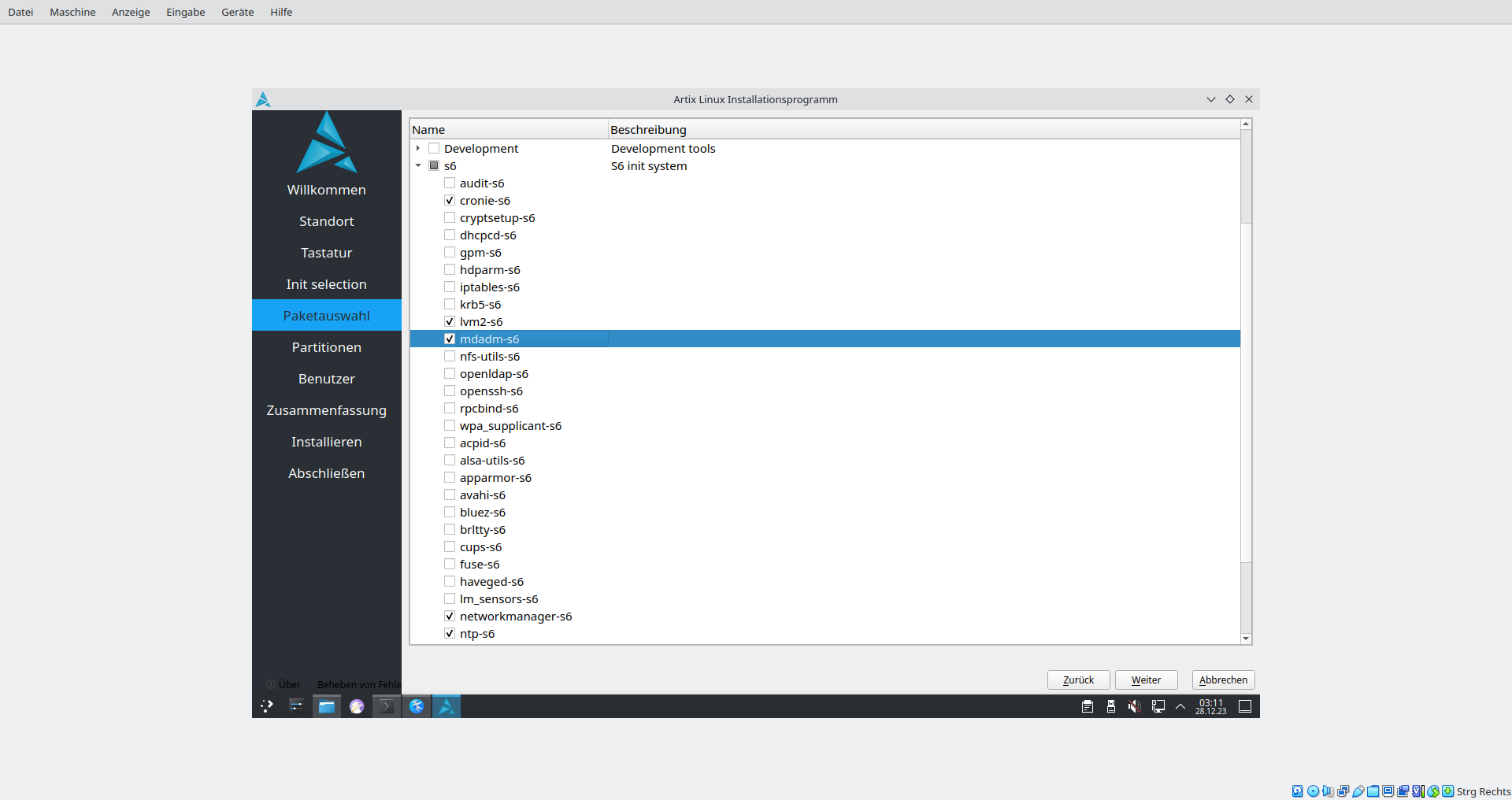This screenshot has width=1512, height=800.
Task: Open the Anzeige menu
Action: (x=131, y=12)
